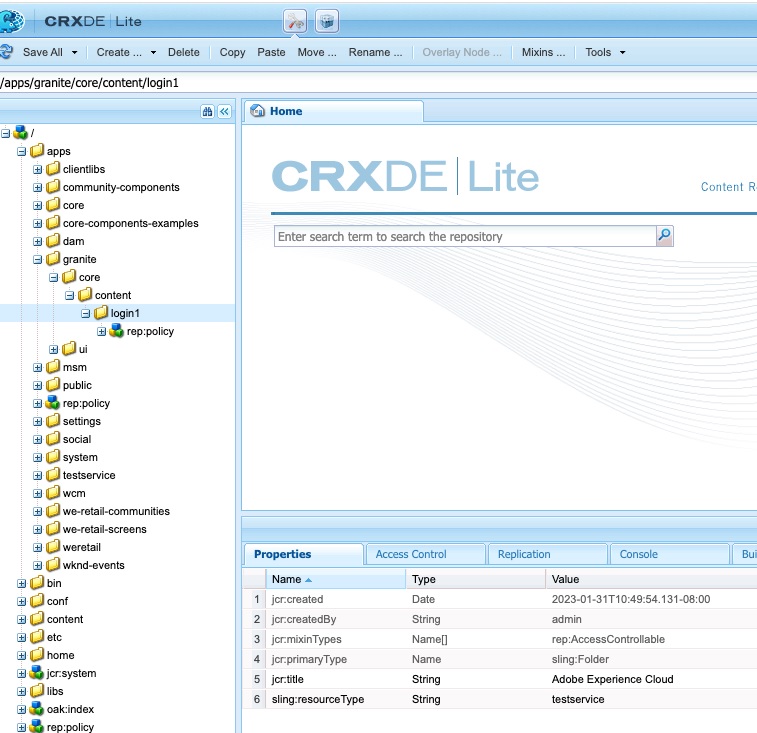Click the apps folder icon
Viewport: 757px width, 733px height.
point(37,151)
